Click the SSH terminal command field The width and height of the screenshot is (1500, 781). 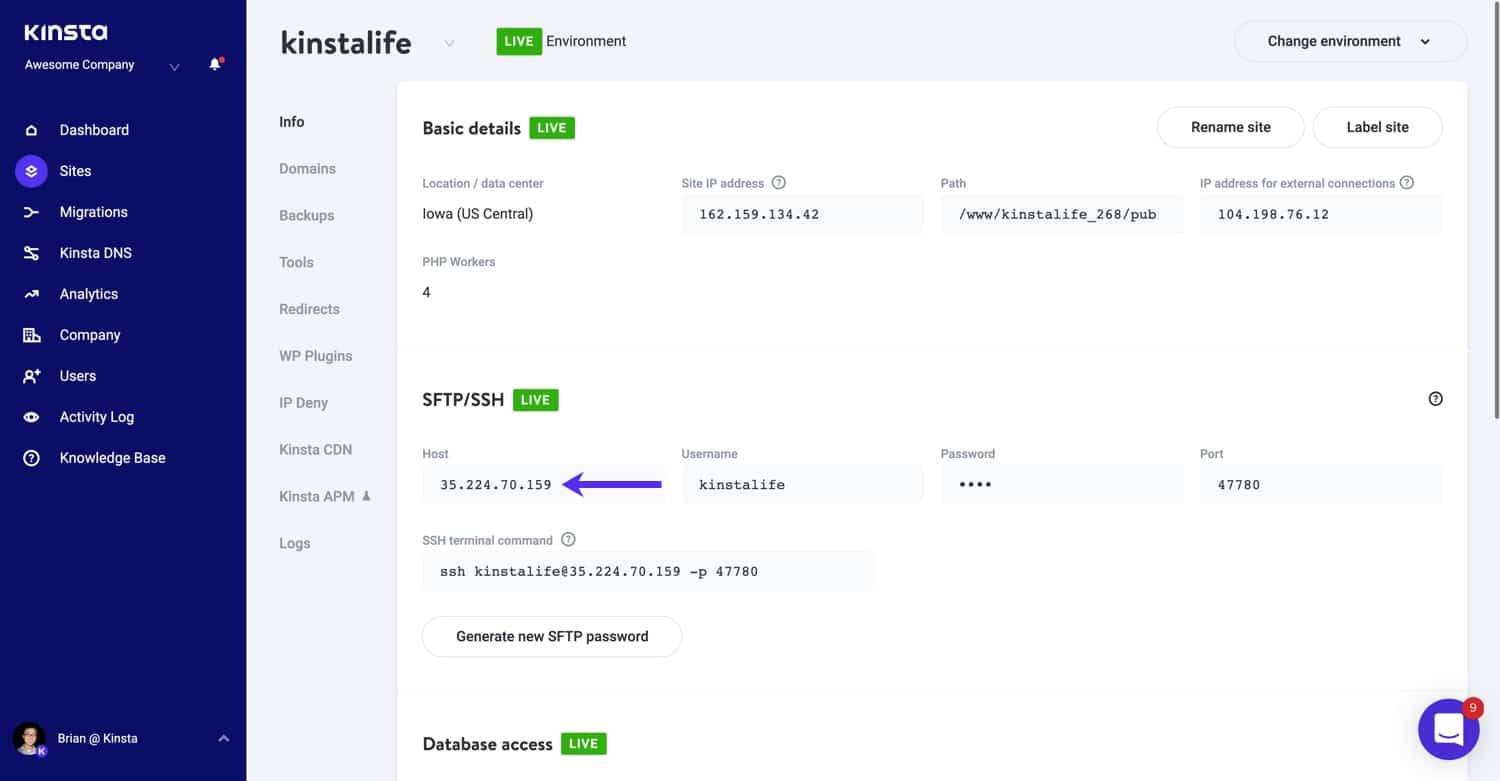point(647,571)
